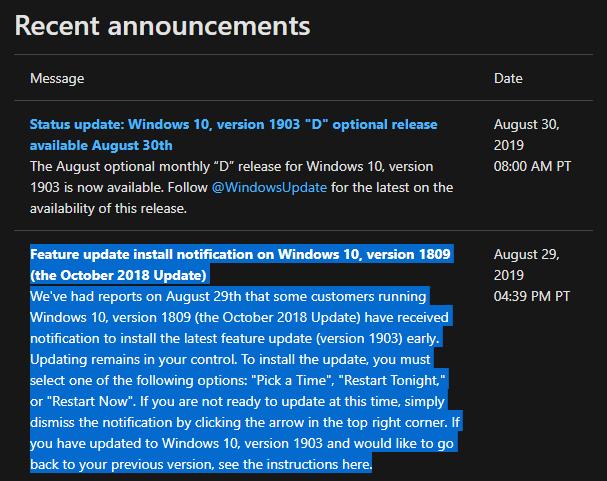The image size is (607, 481).
Task: Click the Date column header
Action: (507, 78)
